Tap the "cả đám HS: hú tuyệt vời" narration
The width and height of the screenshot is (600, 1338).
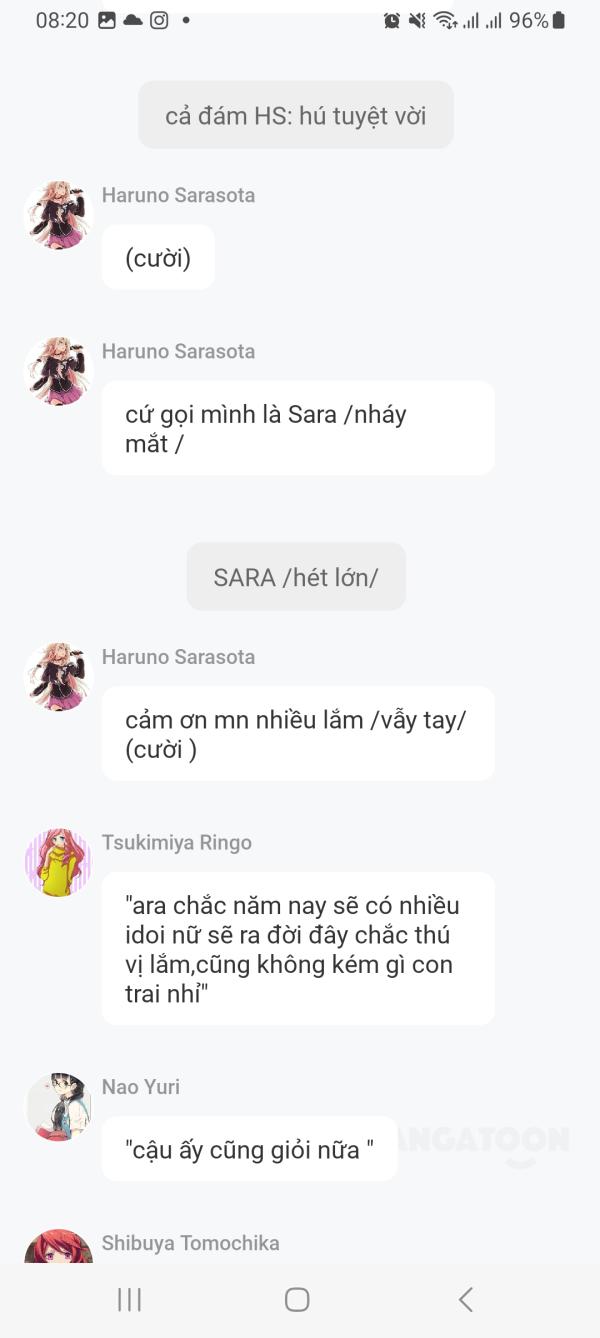(x=296, y=115)
